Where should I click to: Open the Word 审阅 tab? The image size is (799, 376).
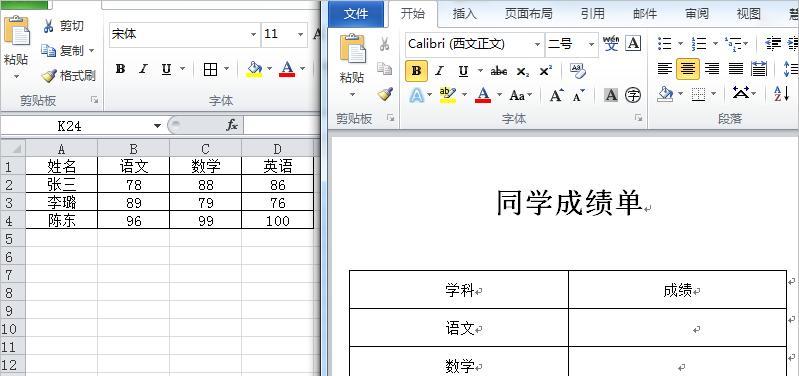[x=697, y=14]
